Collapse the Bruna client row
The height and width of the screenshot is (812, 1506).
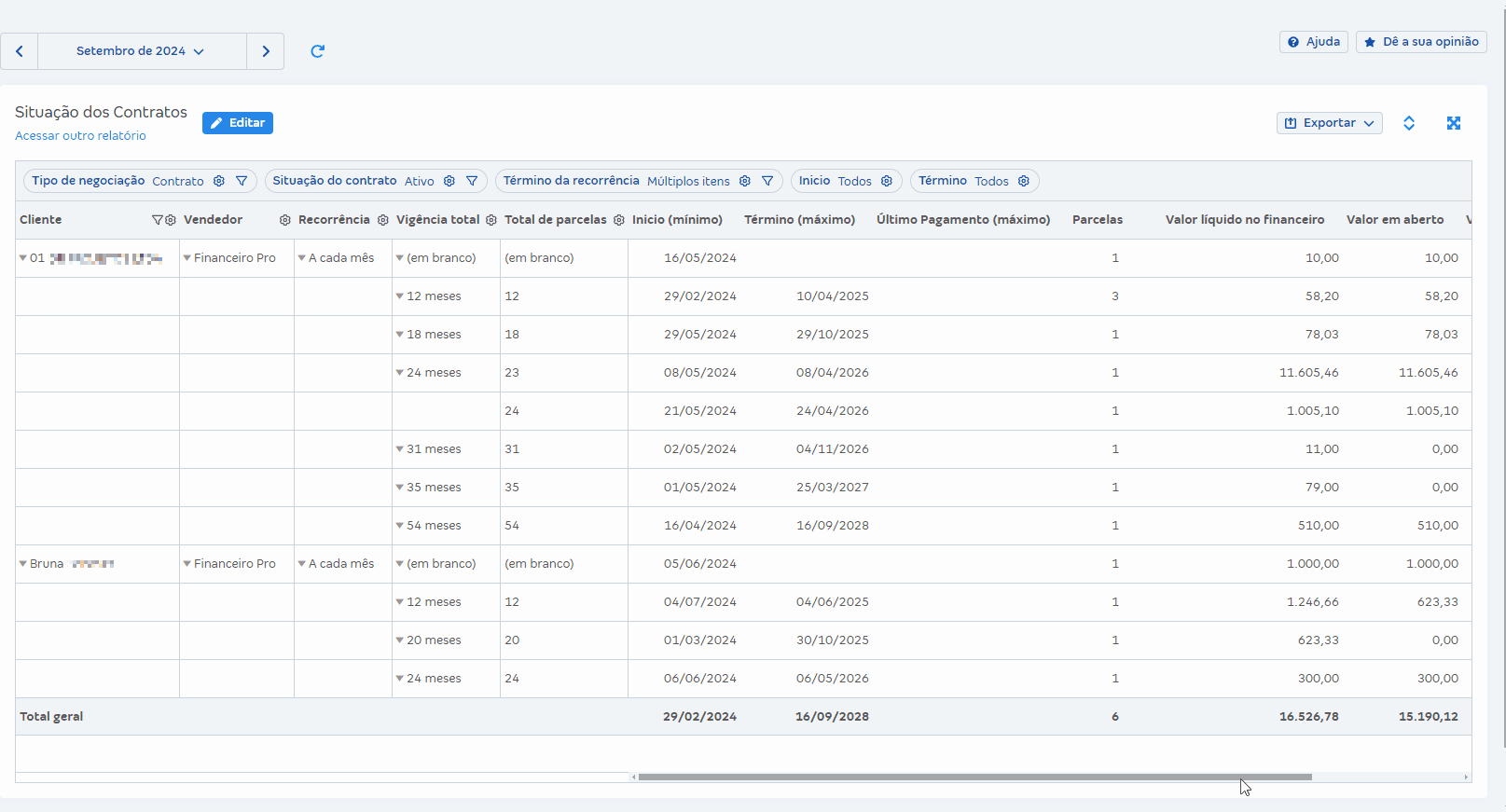pos(23,564)
